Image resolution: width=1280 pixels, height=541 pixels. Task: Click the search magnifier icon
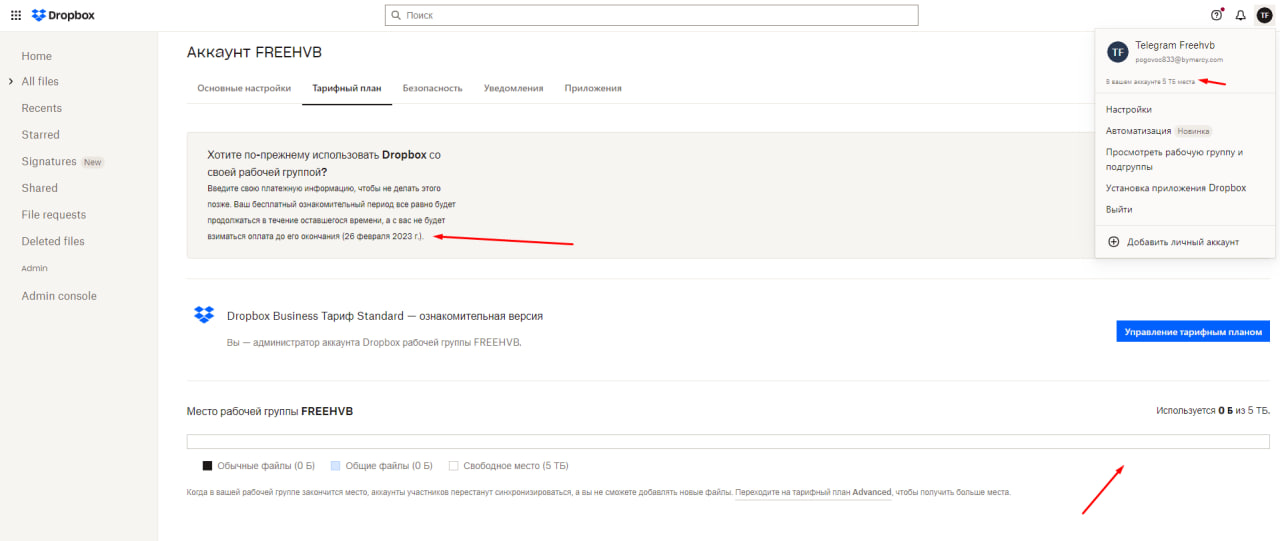(x=397, y=15)
